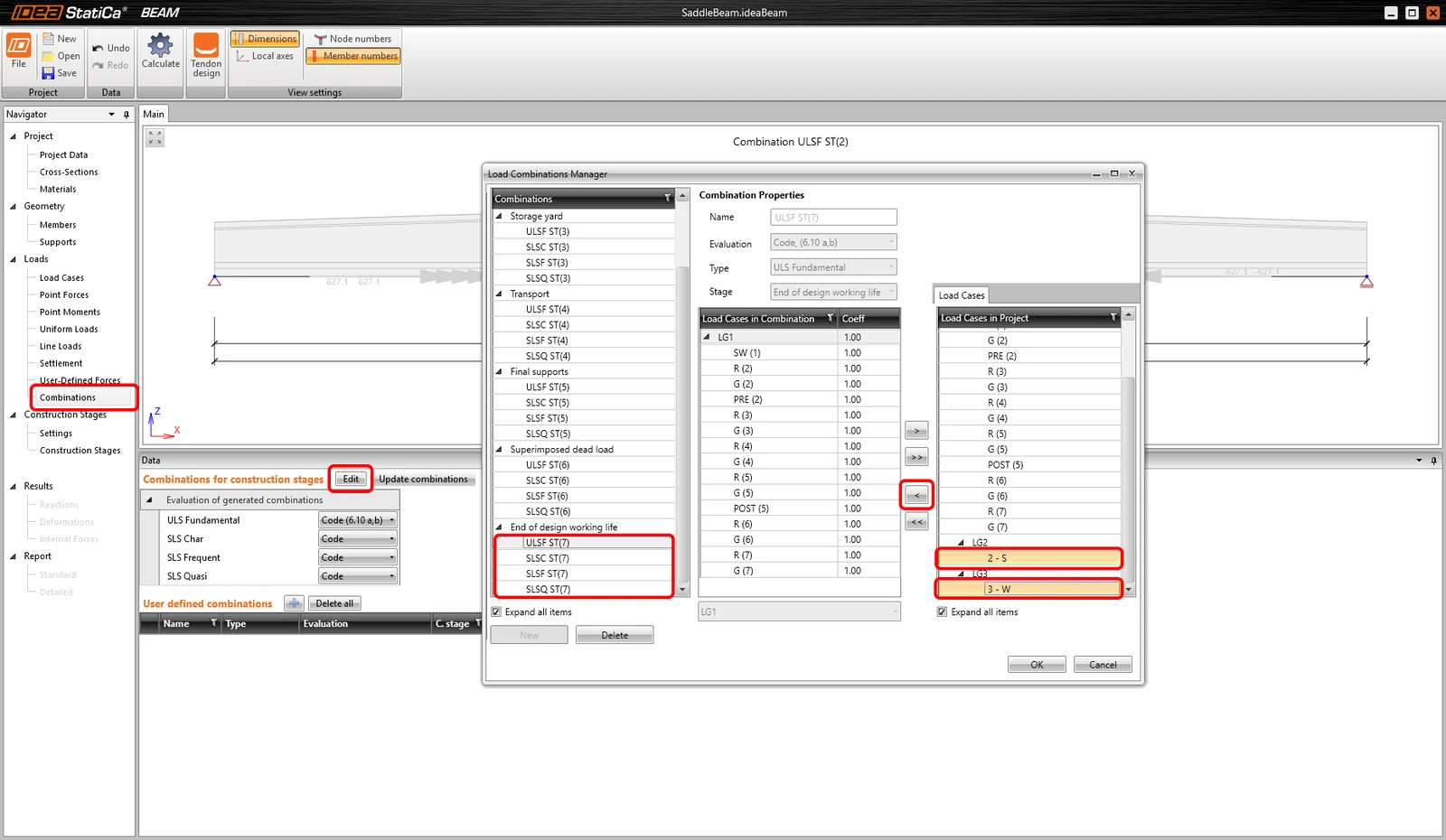Toggle the Dimensions view setting
Viewport: 1446px width, 840px height.
pos(265,39)
